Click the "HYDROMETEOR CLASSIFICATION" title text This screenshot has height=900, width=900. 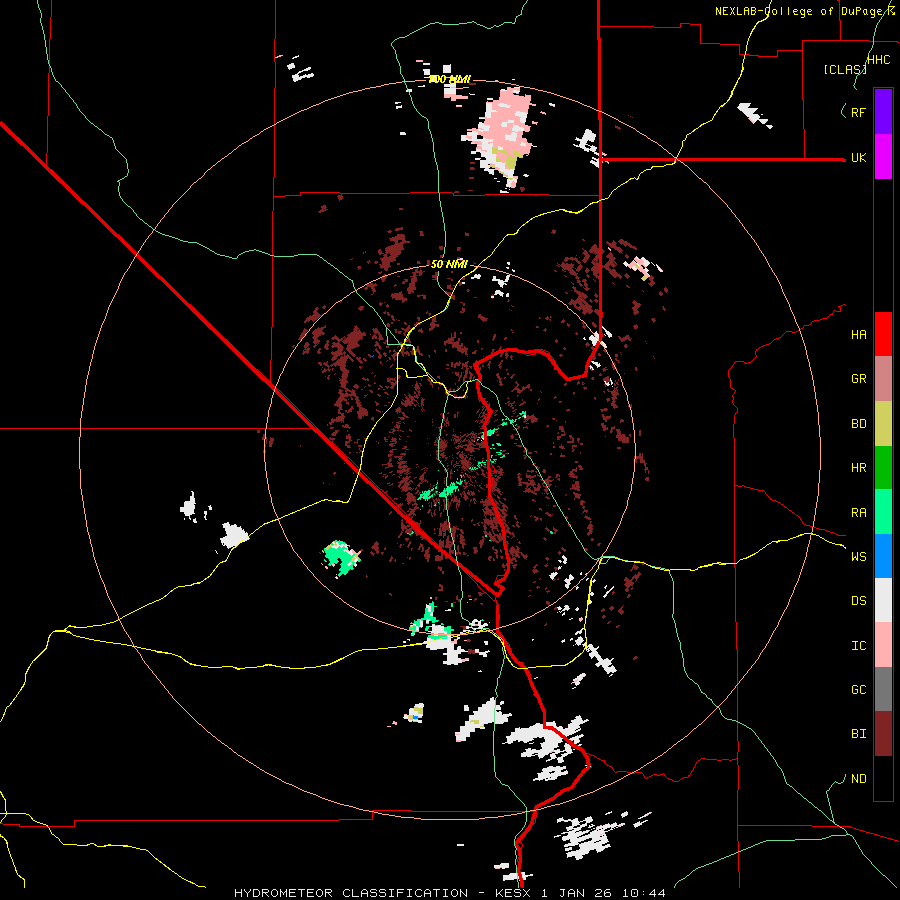tap(351, 893)
